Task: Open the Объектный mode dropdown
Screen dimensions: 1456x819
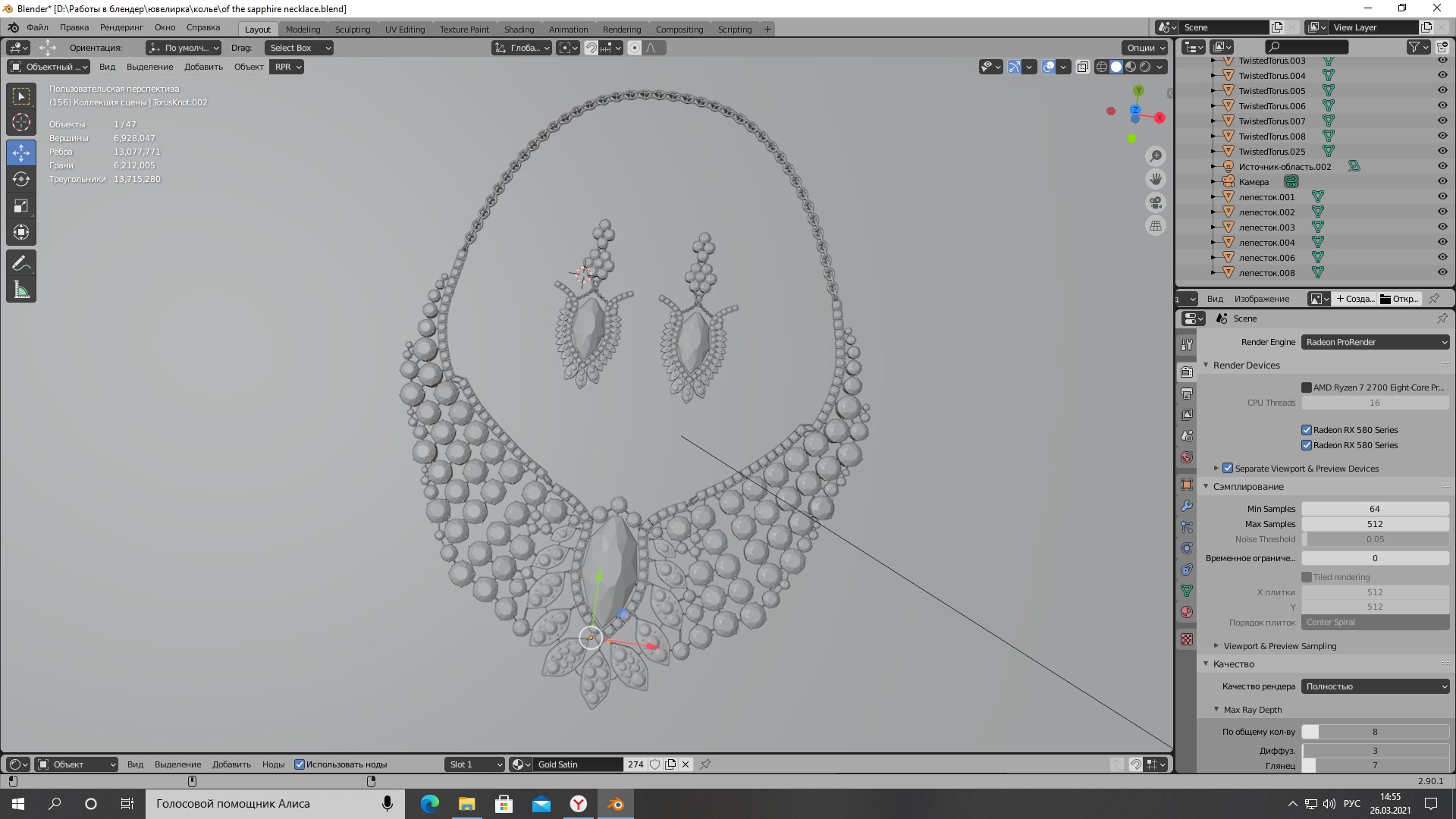Action: tap(49, 67)
